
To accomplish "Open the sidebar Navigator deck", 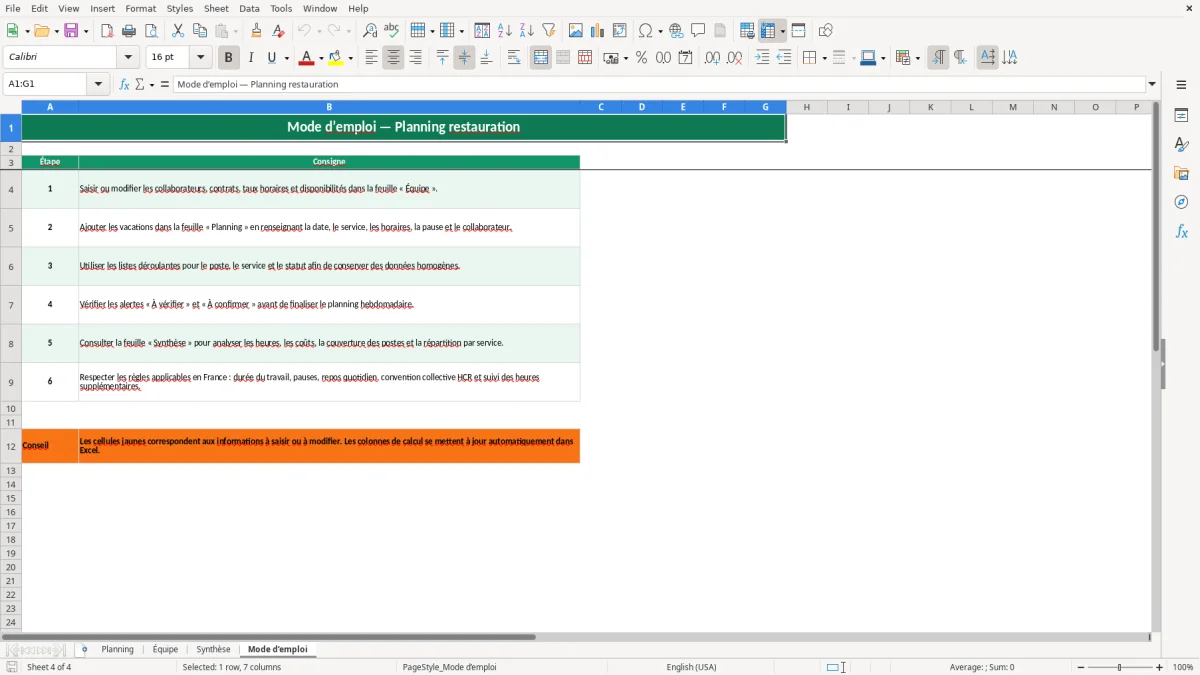I will (x=1181, y=202).
